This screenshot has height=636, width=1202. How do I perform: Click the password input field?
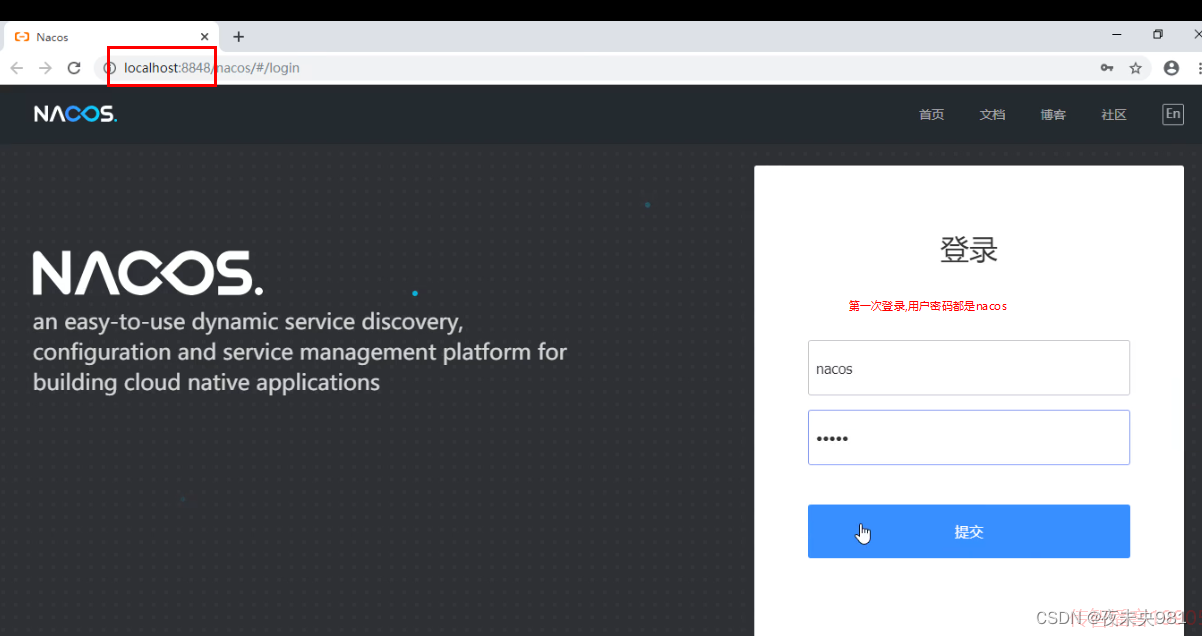click(969, 437)
